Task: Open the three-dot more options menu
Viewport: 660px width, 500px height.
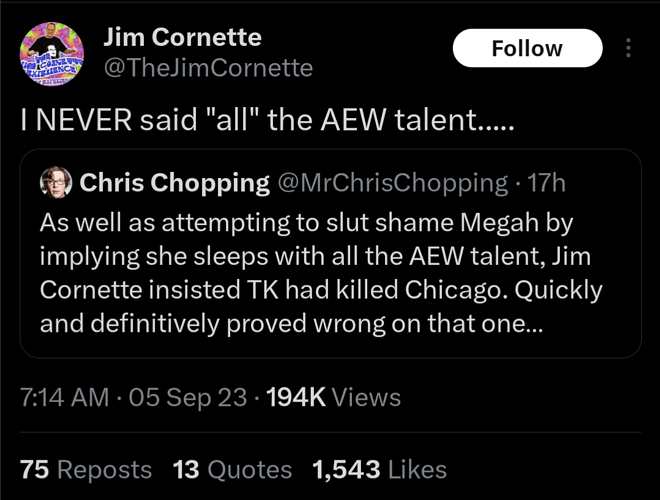Action: pyautogui.click(x=628, y=48)
